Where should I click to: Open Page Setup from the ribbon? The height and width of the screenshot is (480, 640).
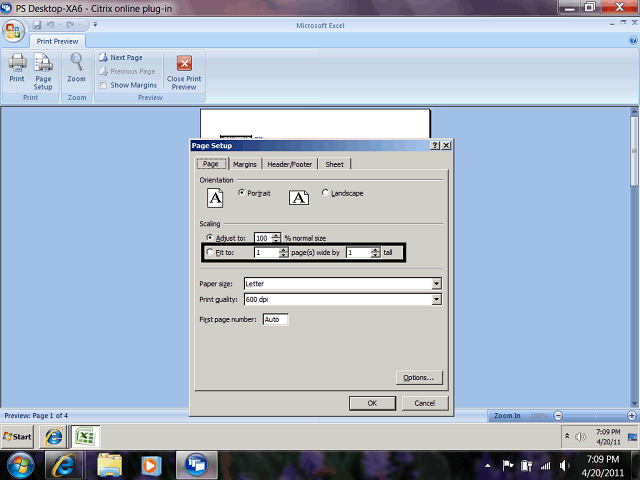coord(43,71)
